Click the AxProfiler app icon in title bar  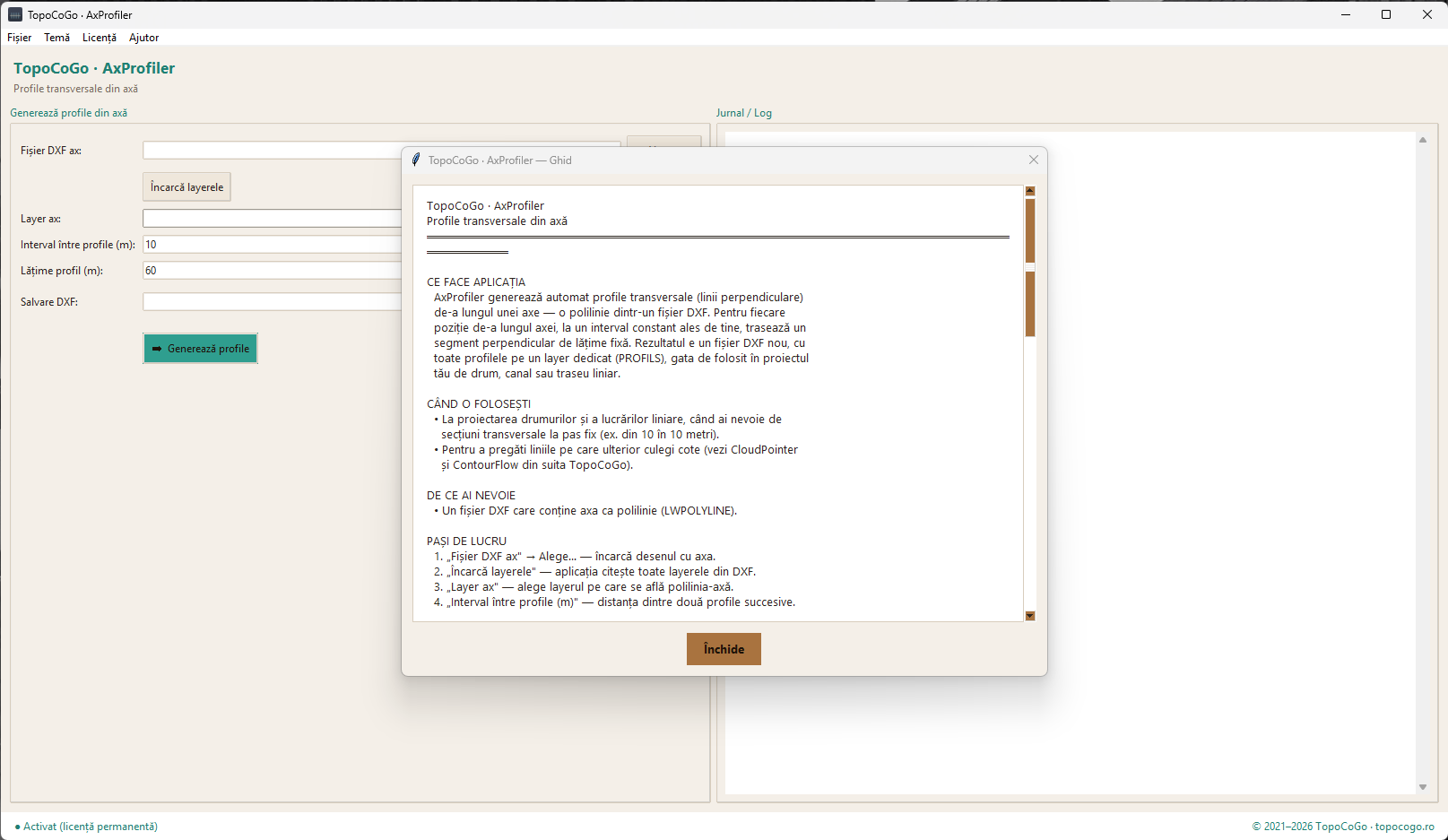click(14, 14)
